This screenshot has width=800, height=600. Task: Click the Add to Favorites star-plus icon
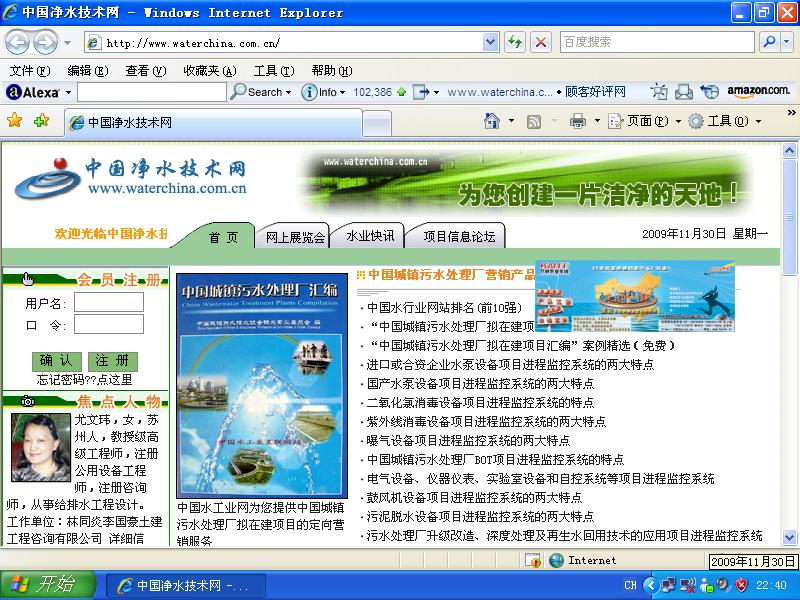coord(41,120)
